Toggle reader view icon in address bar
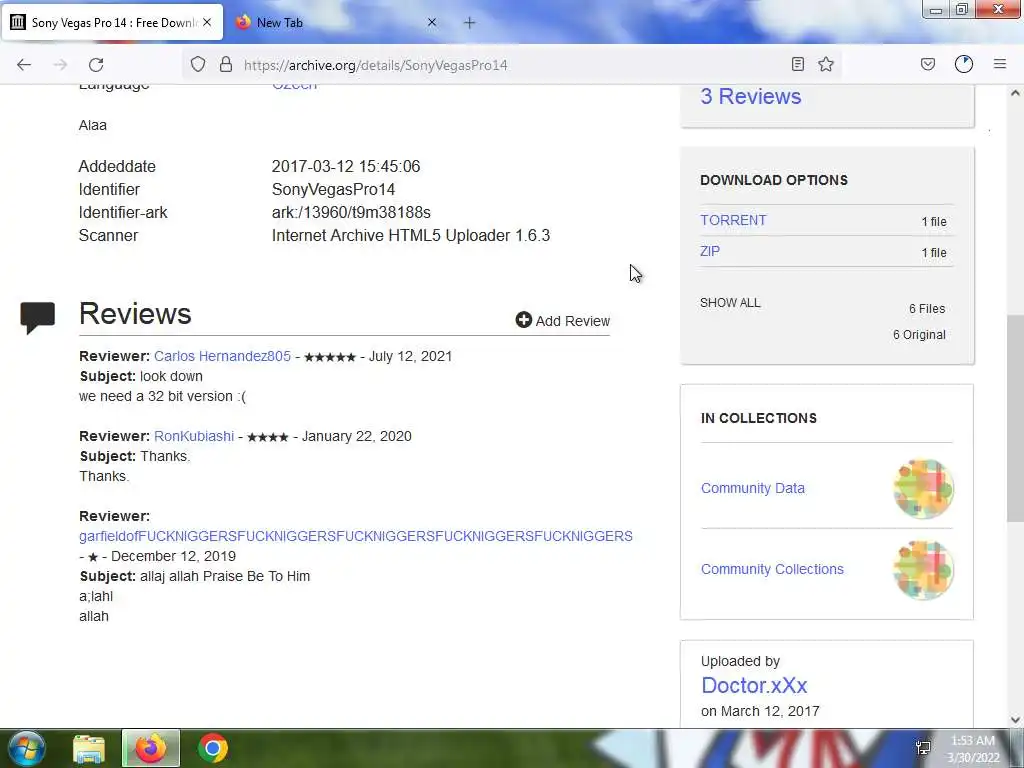1024x768 pixels. point(797,64)
